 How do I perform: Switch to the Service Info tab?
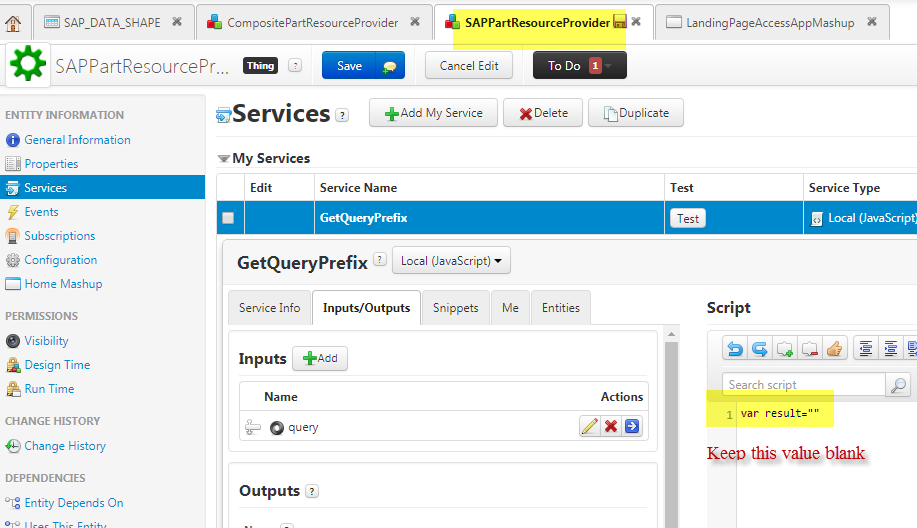(x=269, y=308)
